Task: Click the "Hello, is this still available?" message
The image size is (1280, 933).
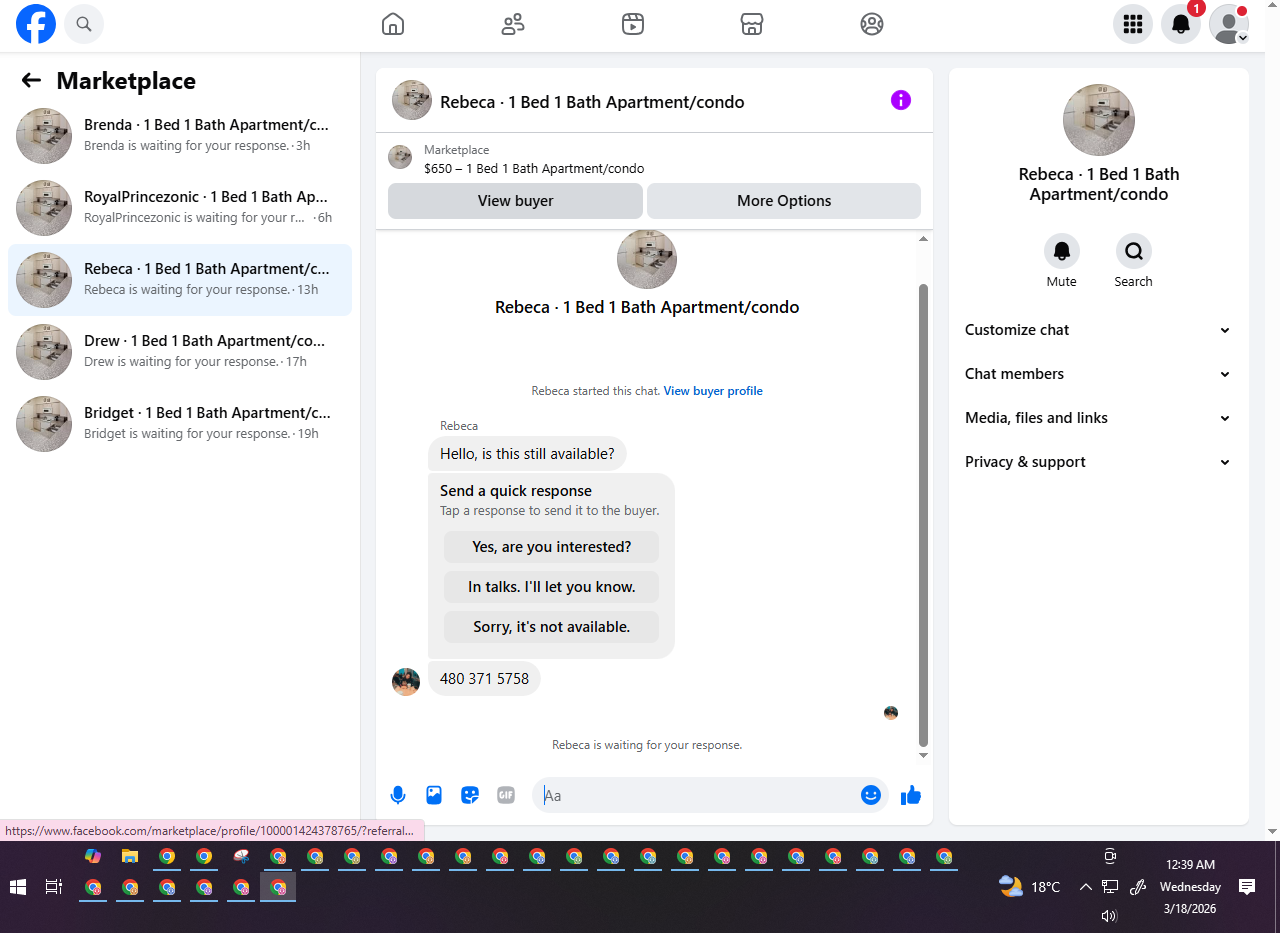Action: [x=527, y=454]
